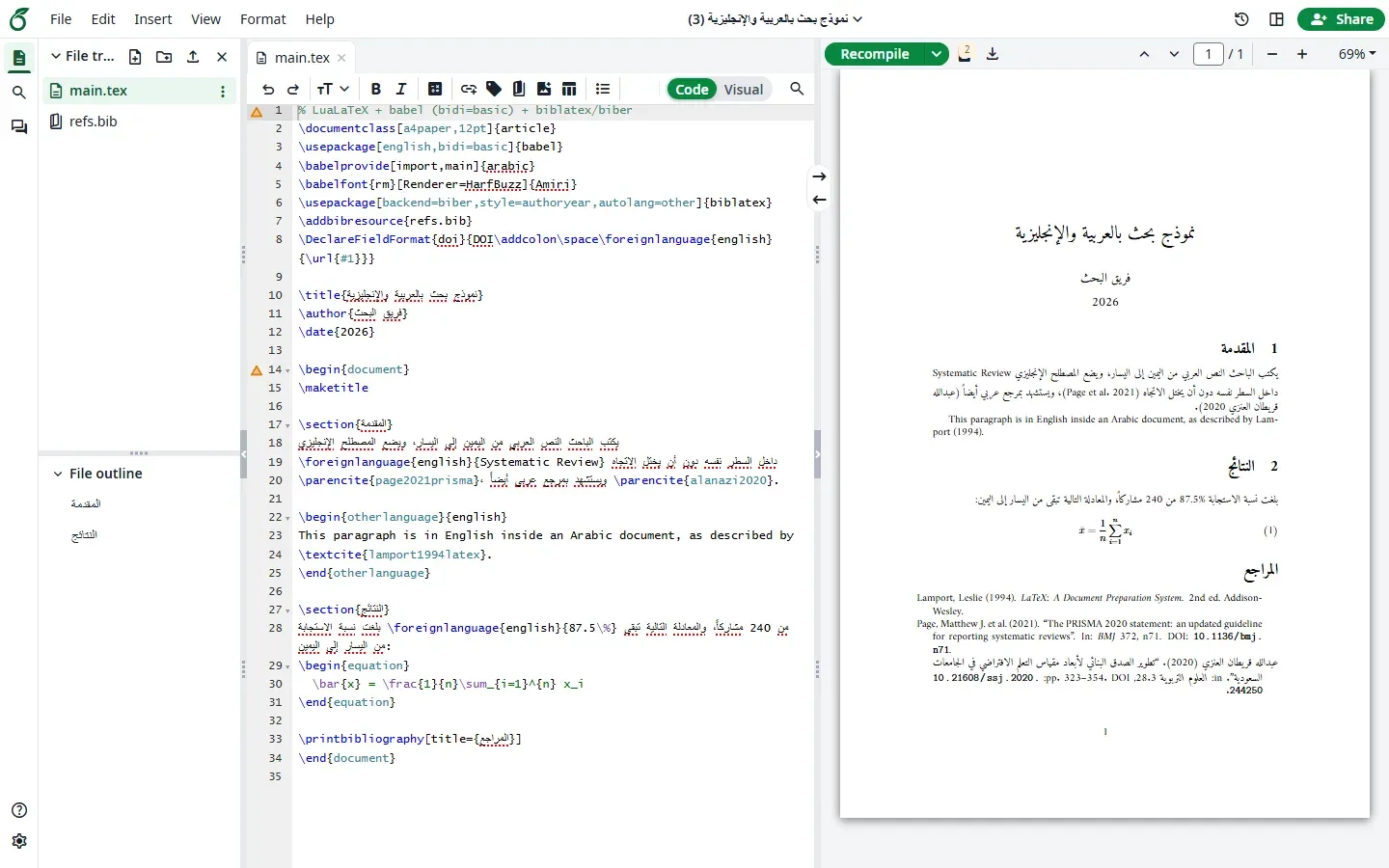Screen dimensions: 1389x868
Task: Open project history
Action: click(x=1242, y=19)
